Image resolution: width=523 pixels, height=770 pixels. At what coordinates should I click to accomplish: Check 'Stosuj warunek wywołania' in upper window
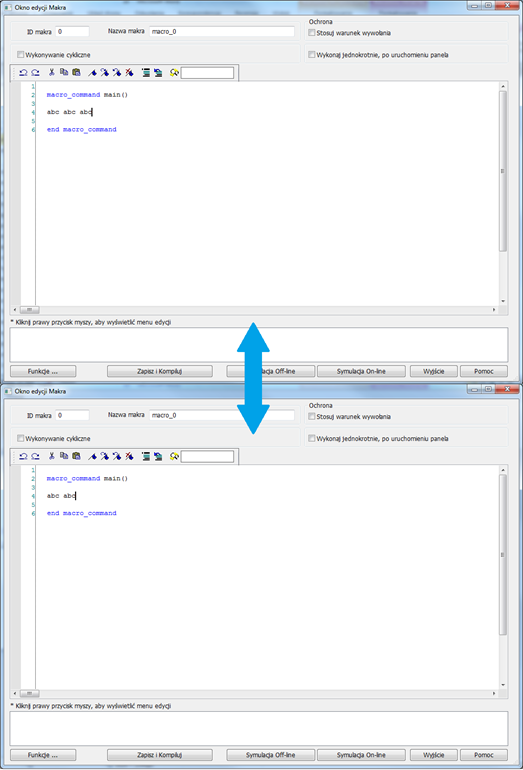(311, 32)
